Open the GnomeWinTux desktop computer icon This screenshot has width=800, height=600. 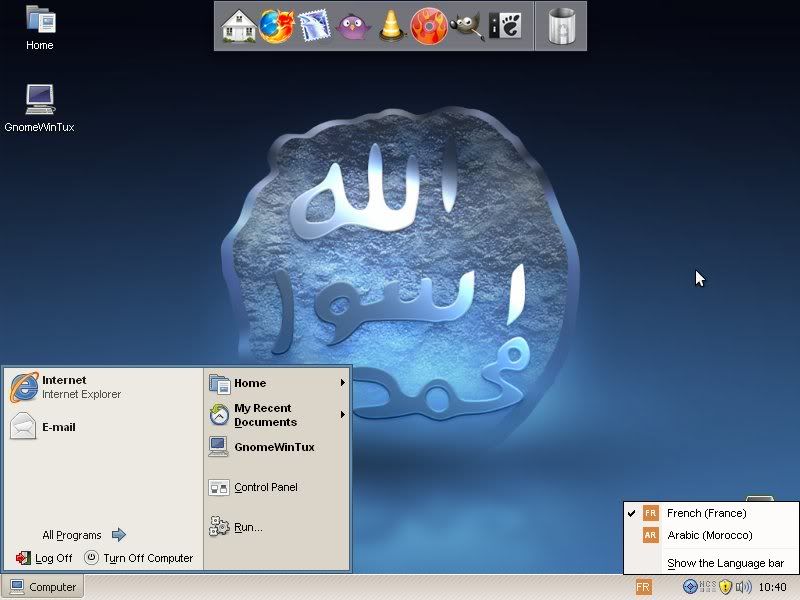[40, 109]
